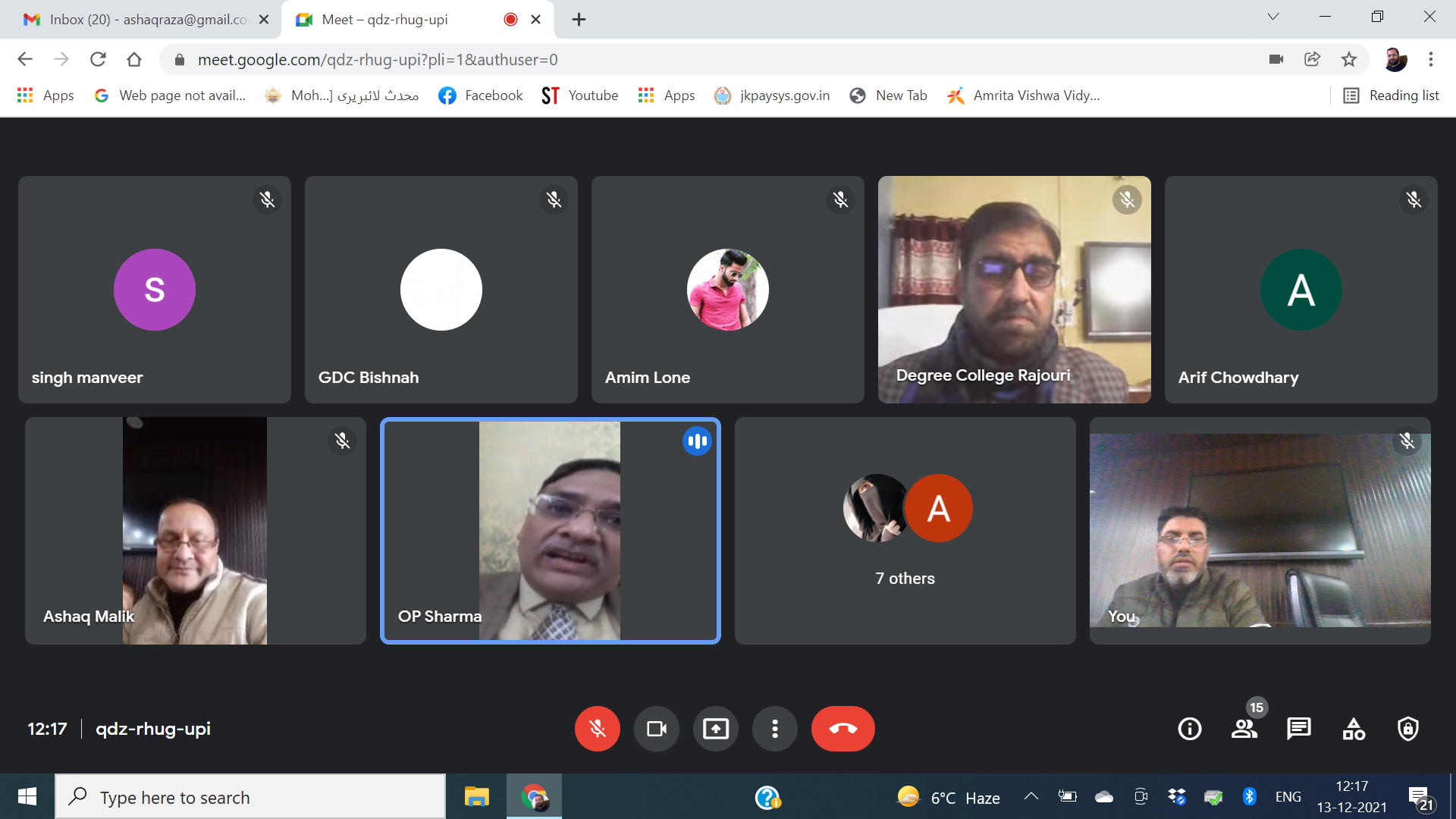Click the 7 others participants tile
The image size is (1456, 819).
[x=905, y=531]
